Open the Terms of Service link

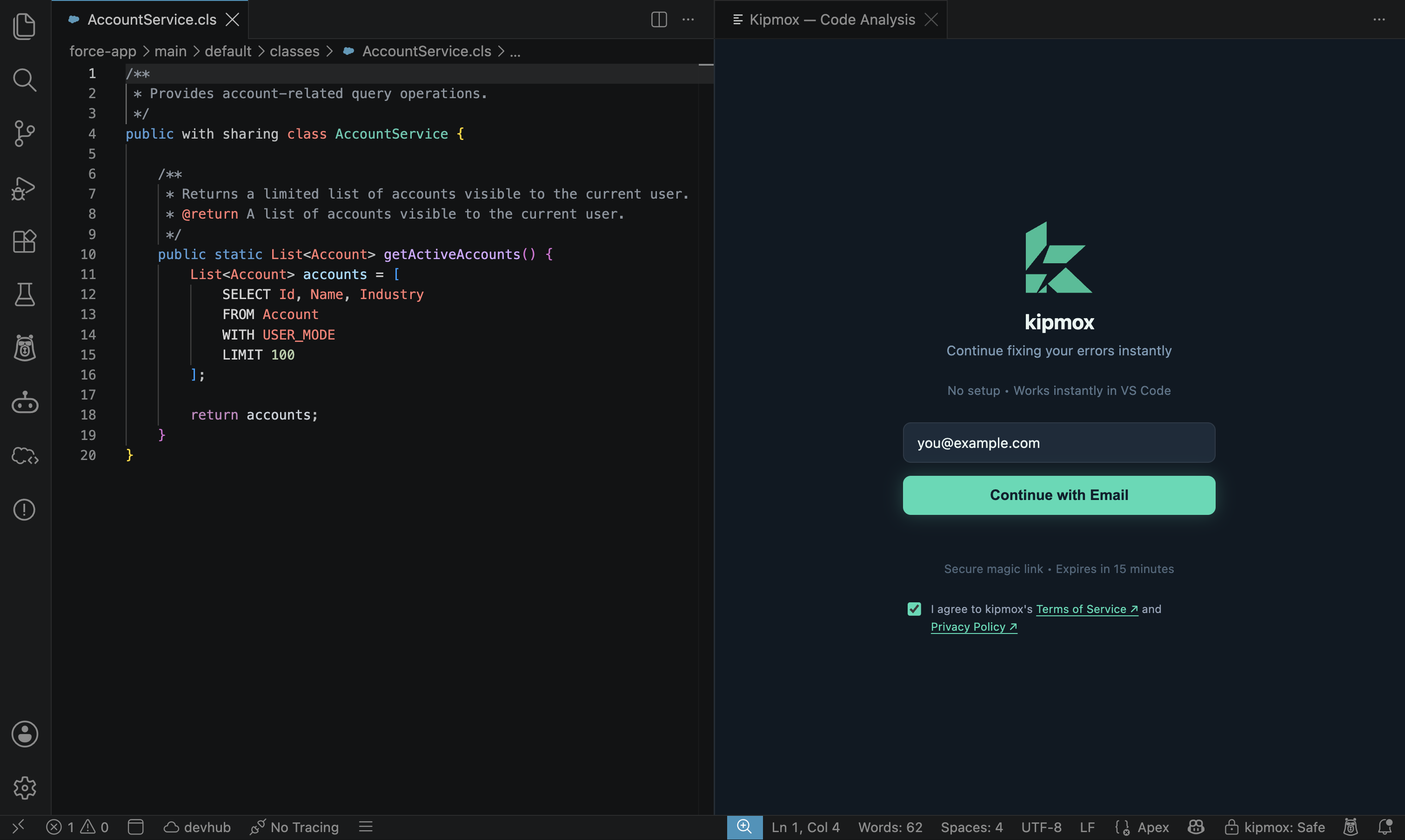click(x=1087, y=609)
